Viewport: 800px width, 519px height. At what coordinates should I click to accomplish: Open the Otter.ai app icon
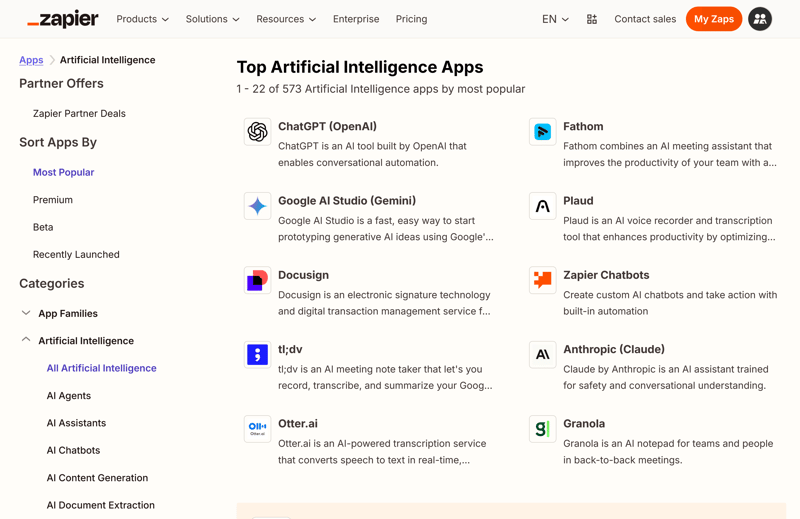click(x=257, y=429)
